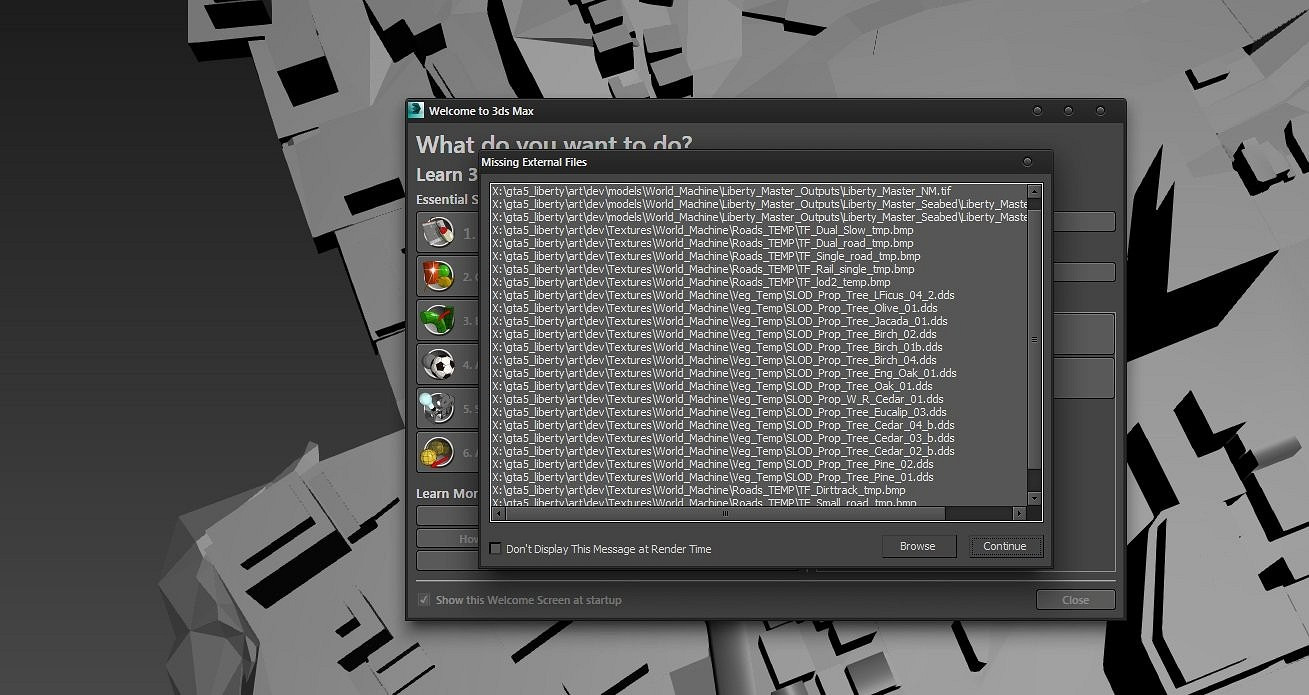Toggle Show this Welcome Screen at startup
1309x695 pixels.
424,600
